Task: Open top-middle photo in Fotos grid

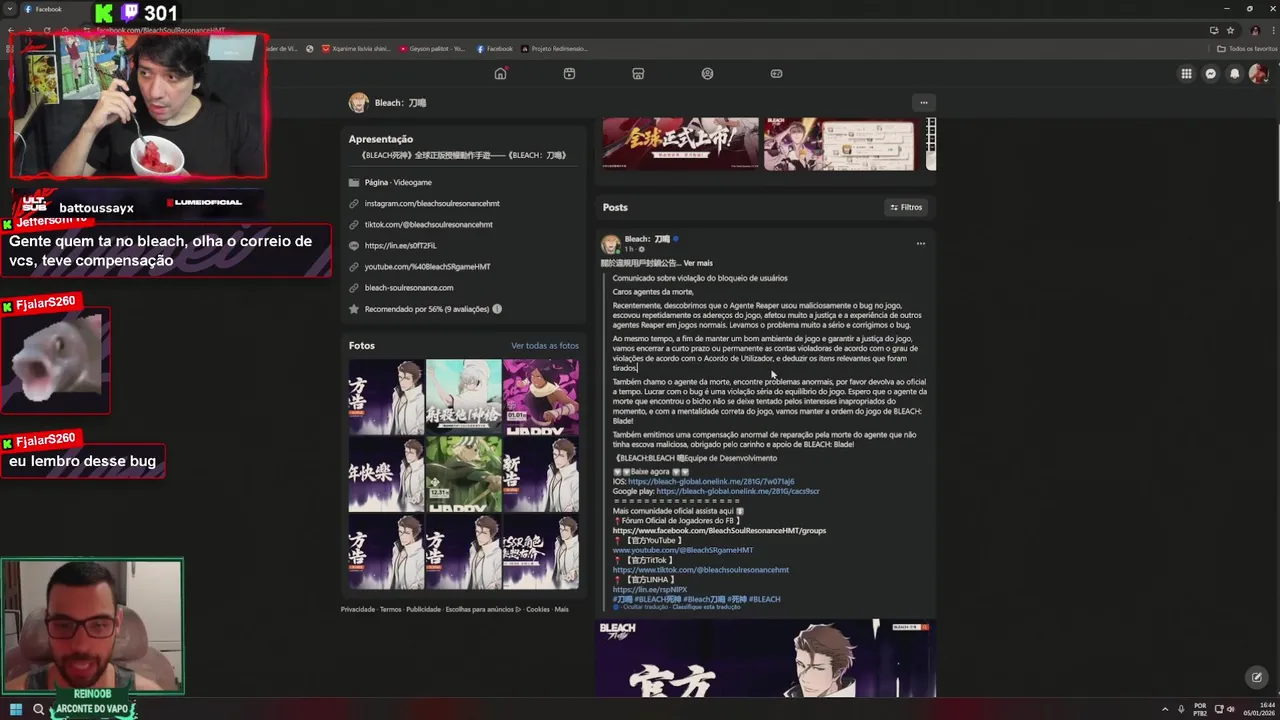Action: point(464,397)
